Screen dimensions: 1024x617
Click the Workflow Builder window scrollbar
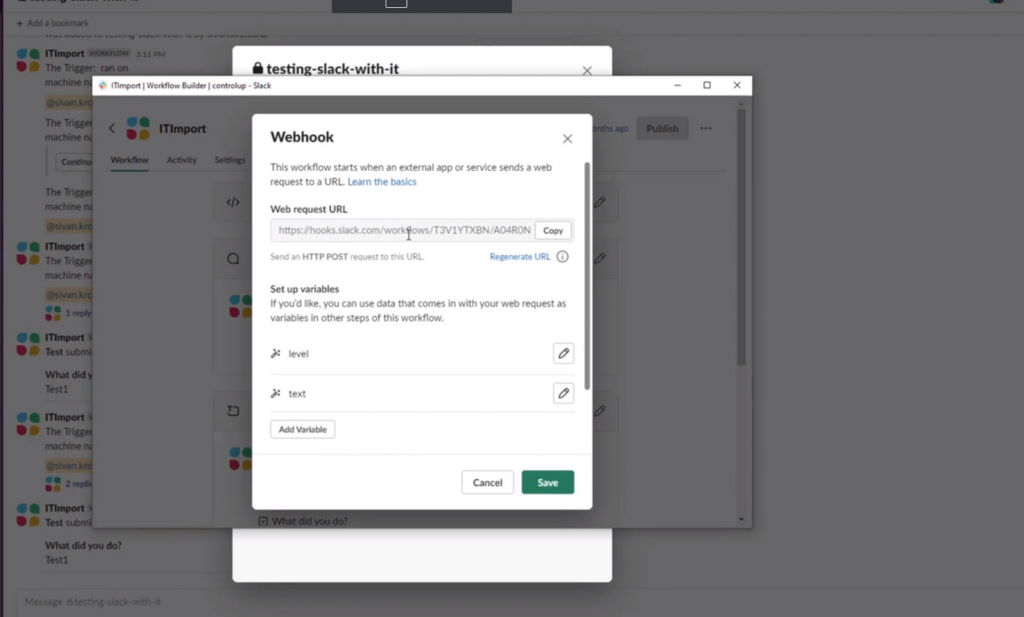741,236
